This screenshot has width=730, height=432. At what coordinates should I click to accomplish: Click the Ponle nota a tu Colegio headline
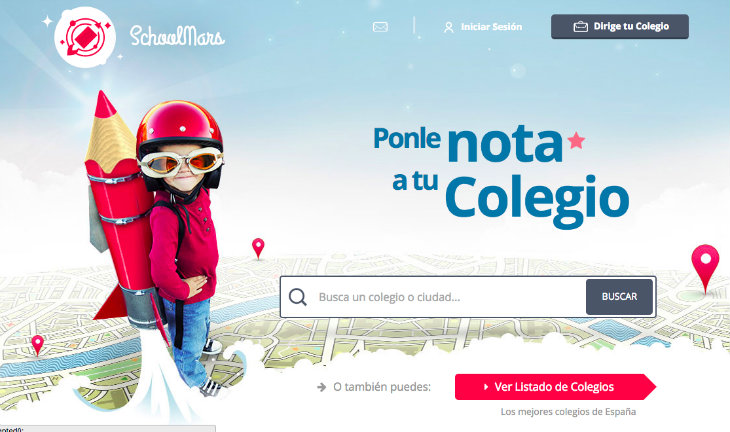[x=501, y=177]
